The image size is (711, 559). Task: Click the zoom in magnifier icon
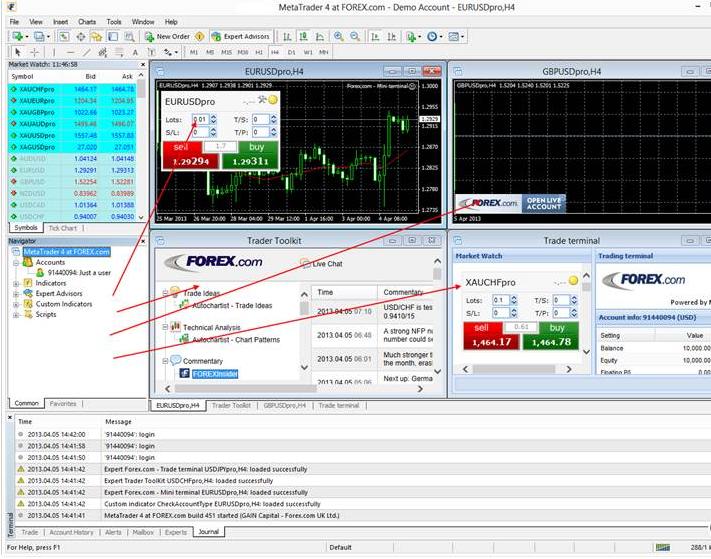point(339,37)
